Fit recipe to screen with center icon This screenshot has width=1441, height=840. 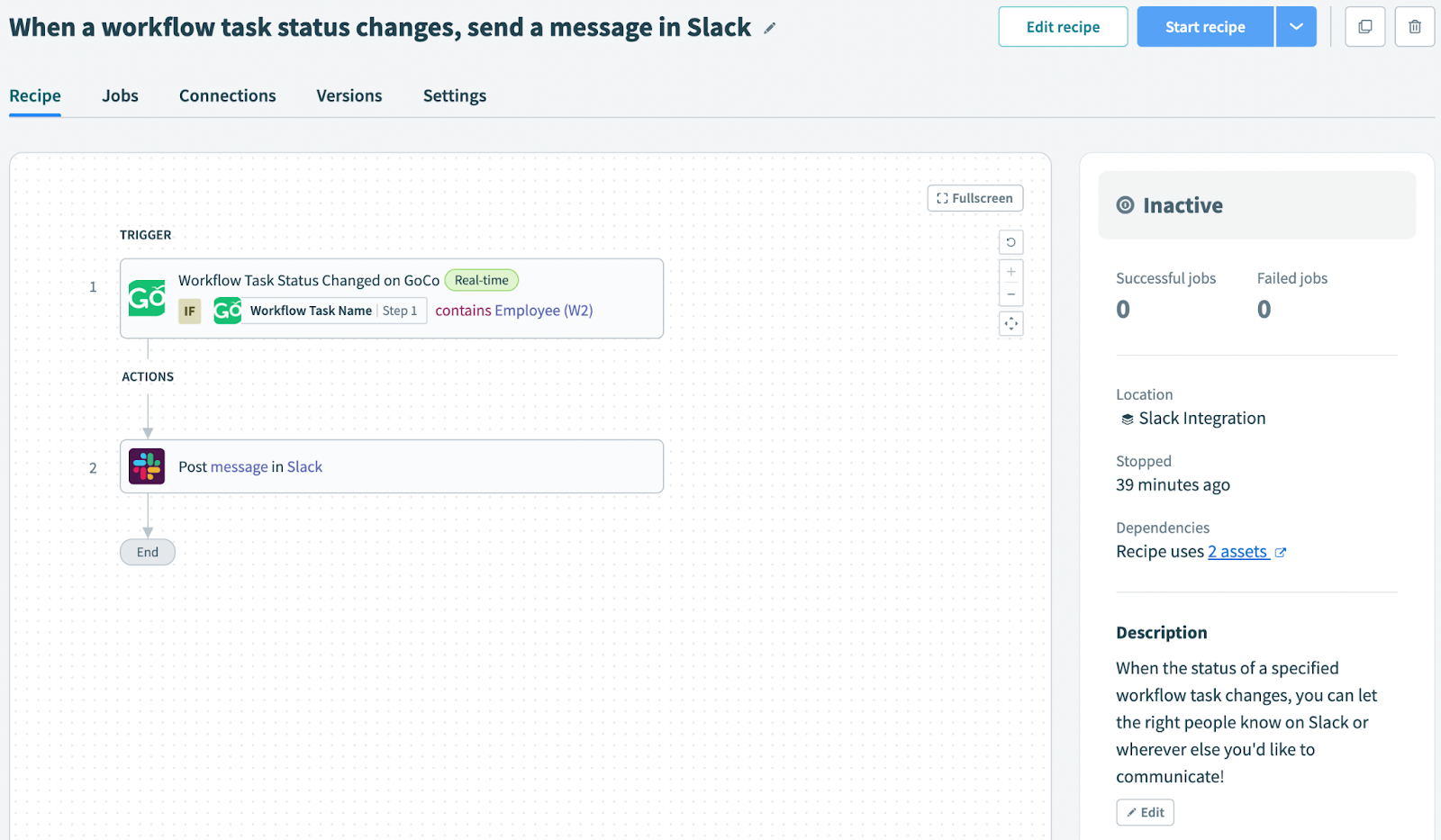point(1011,324)
